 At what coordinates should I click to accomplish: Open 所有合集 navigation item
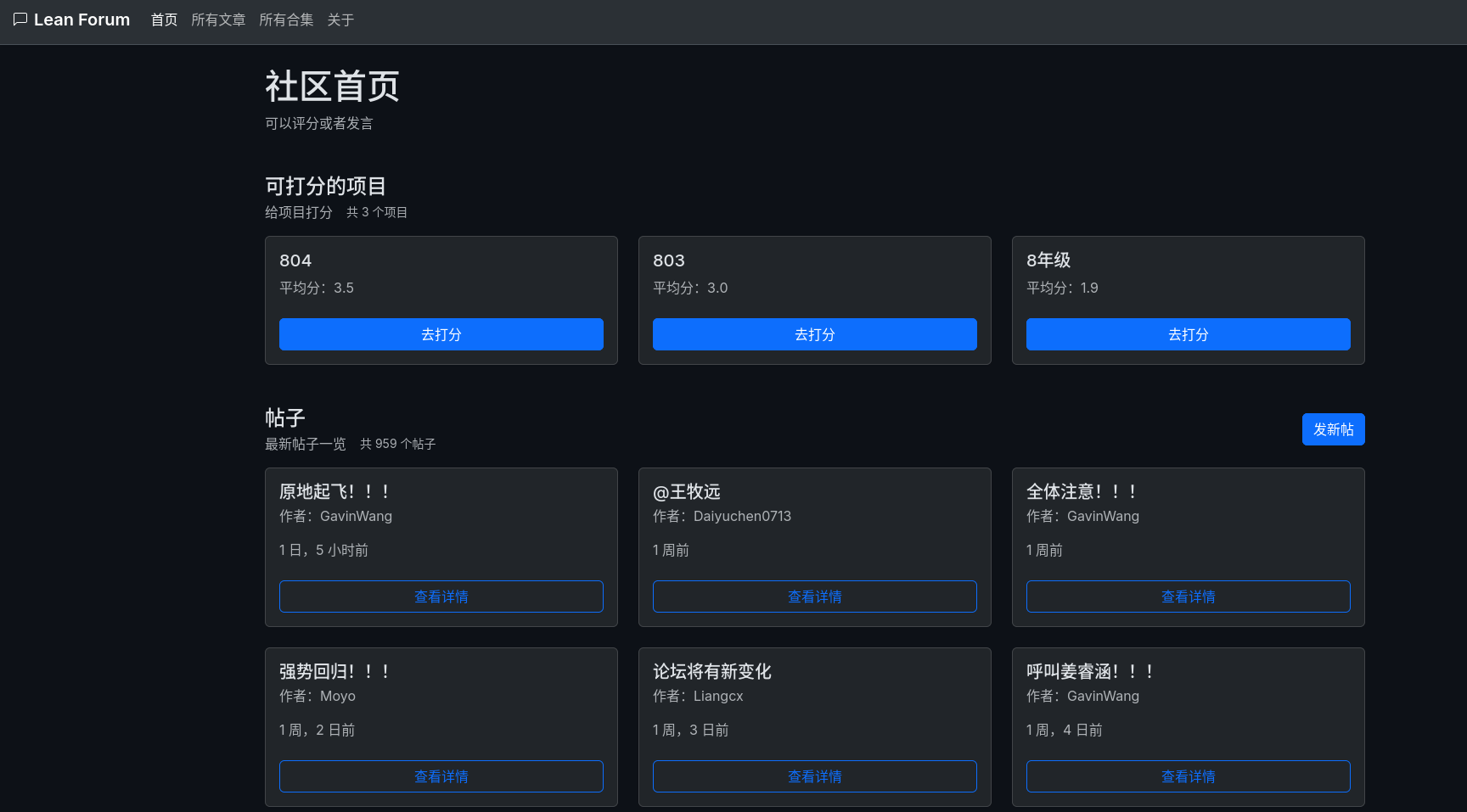click(286, 20)
